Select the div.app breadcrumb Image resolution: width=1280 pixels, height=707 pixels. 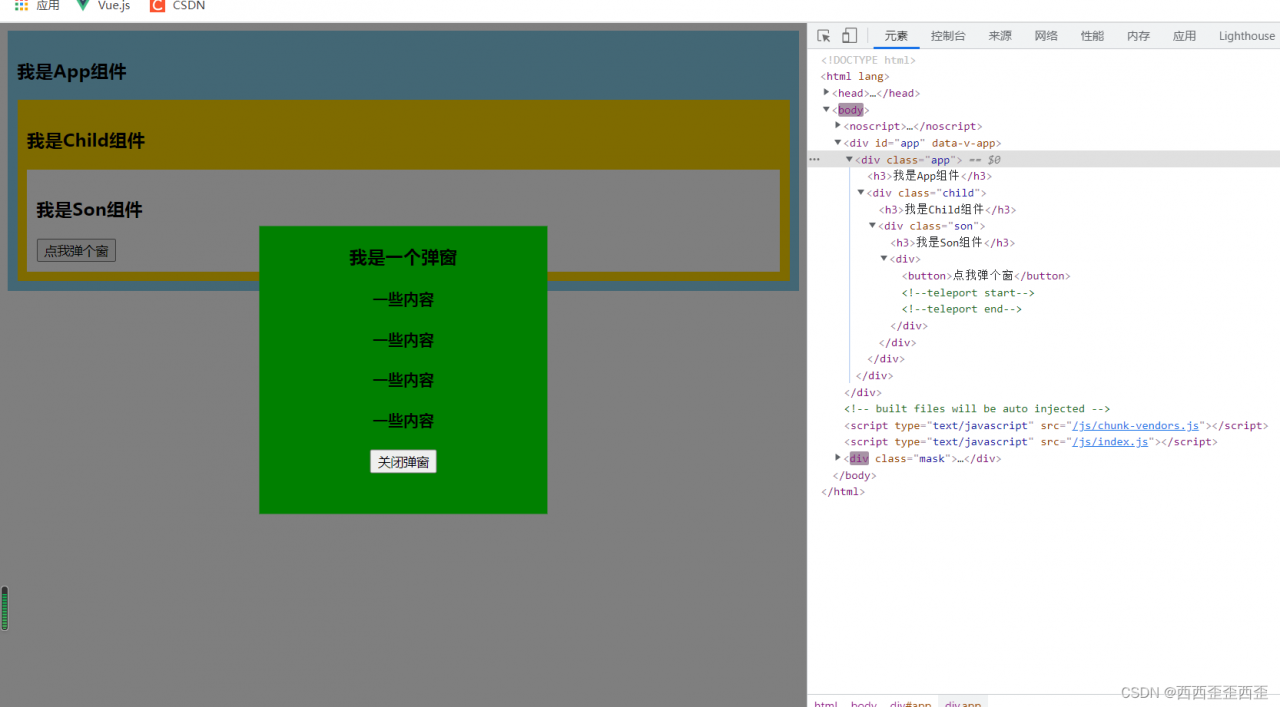click(963, 702)
